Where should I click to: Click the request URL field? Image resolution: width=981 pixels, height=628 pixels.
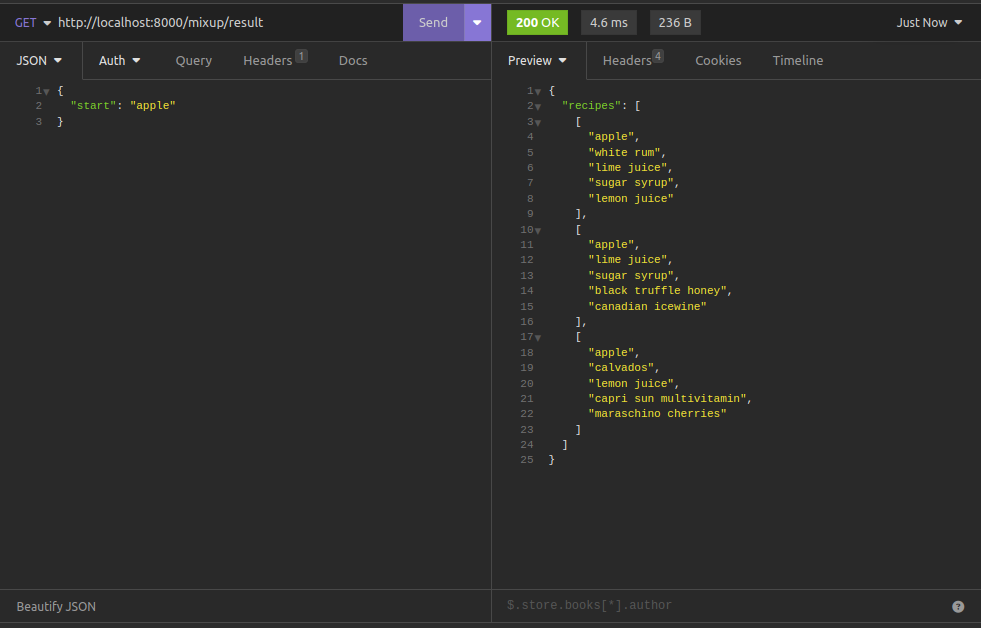(228, 22)
